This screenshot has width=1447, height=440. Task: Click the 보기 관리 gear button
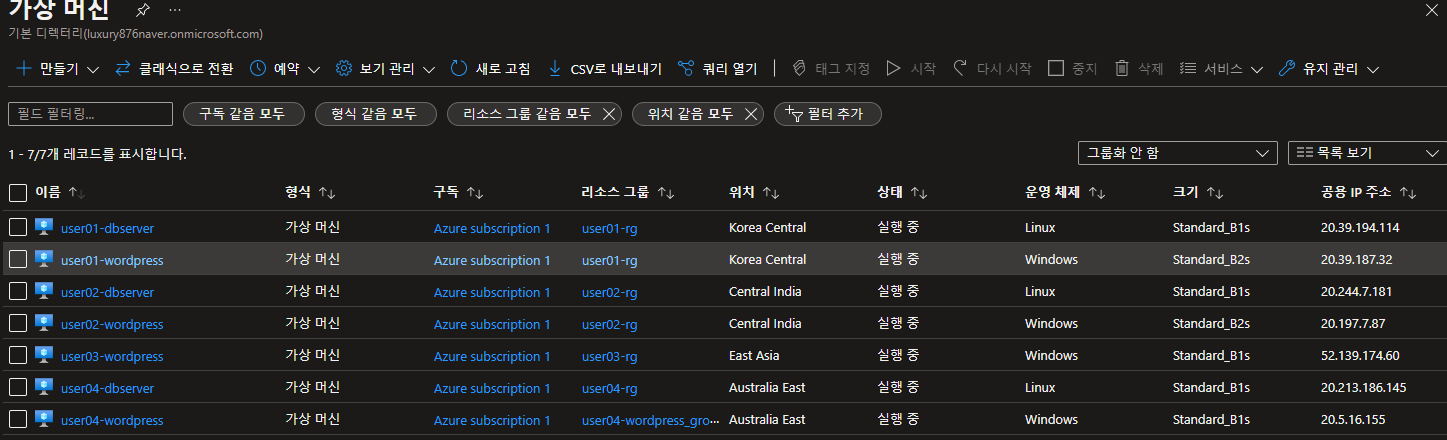pos(375,69)
